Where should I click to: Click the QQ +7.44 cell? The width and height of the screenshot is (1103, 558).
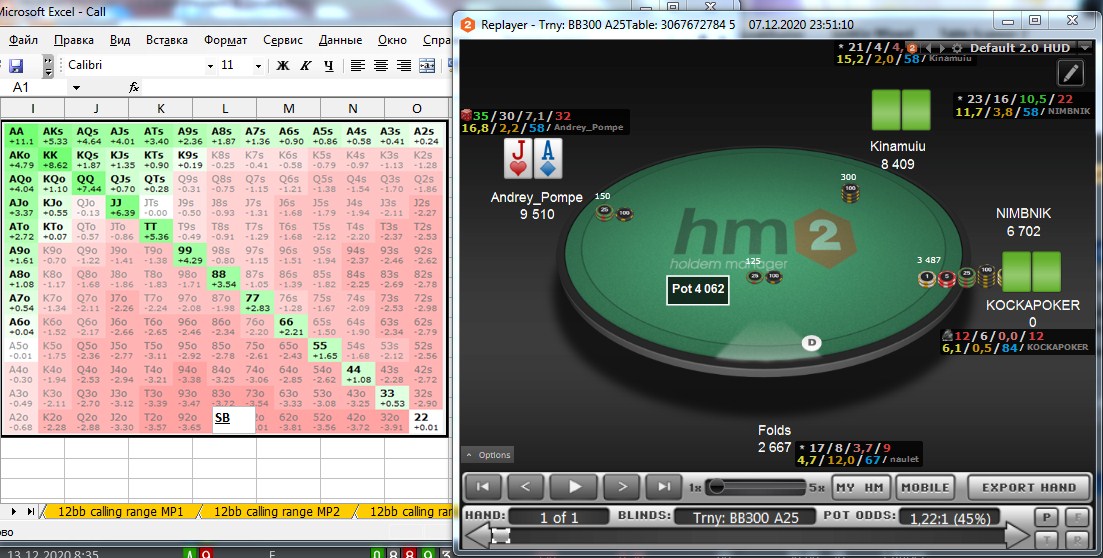[x=88, y=184]
